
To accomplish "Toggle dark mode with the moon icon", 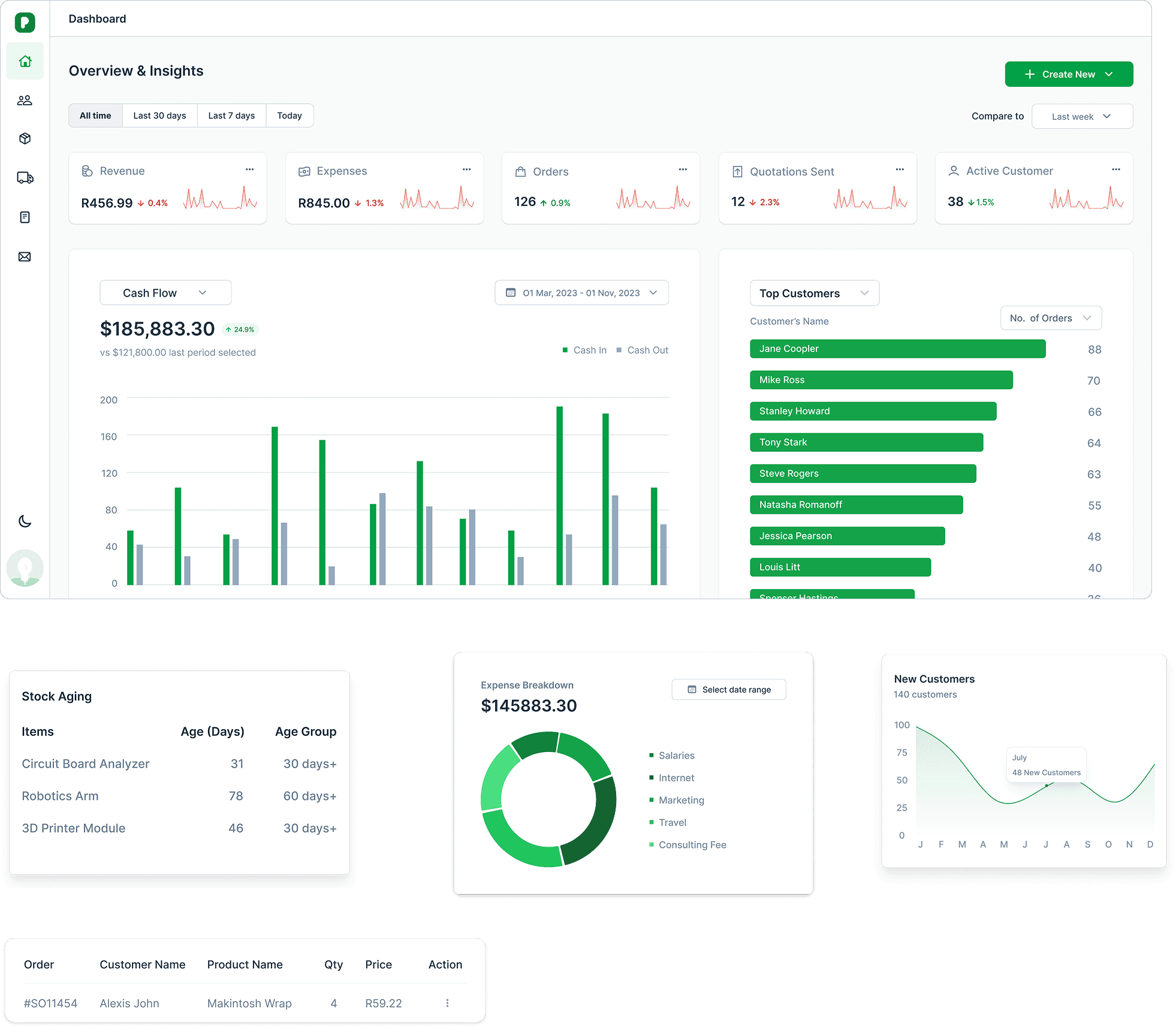I will [x=25, y=521].
